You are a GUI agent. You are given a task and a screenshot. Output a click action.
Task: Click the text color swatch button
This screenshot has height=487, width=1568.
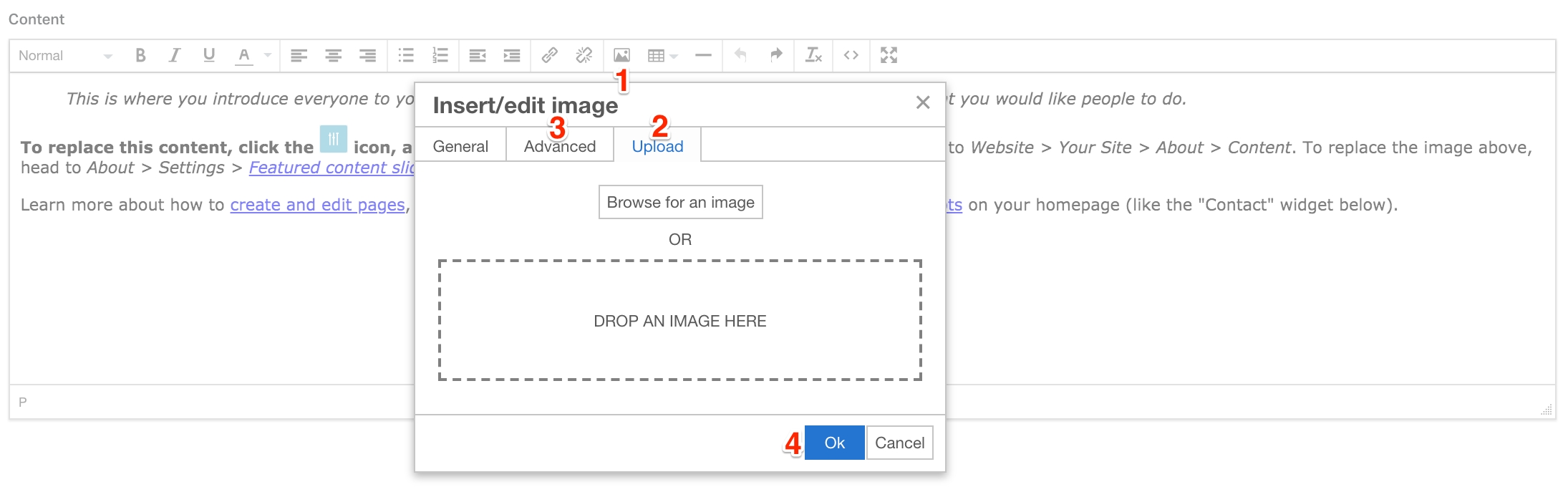(x=244, y=55)
